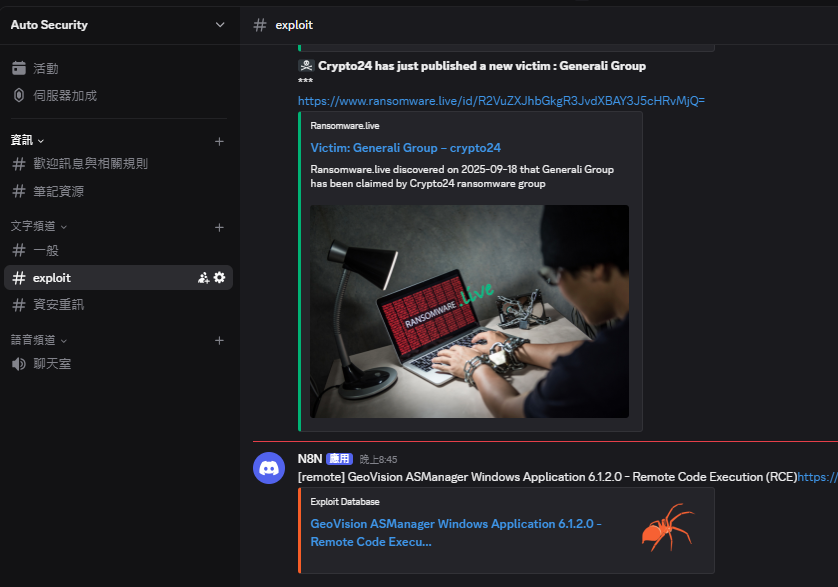Click the skull icon before Crypto24 message
This screenshot has width=838, height=587.
click(x=306, y=66)
